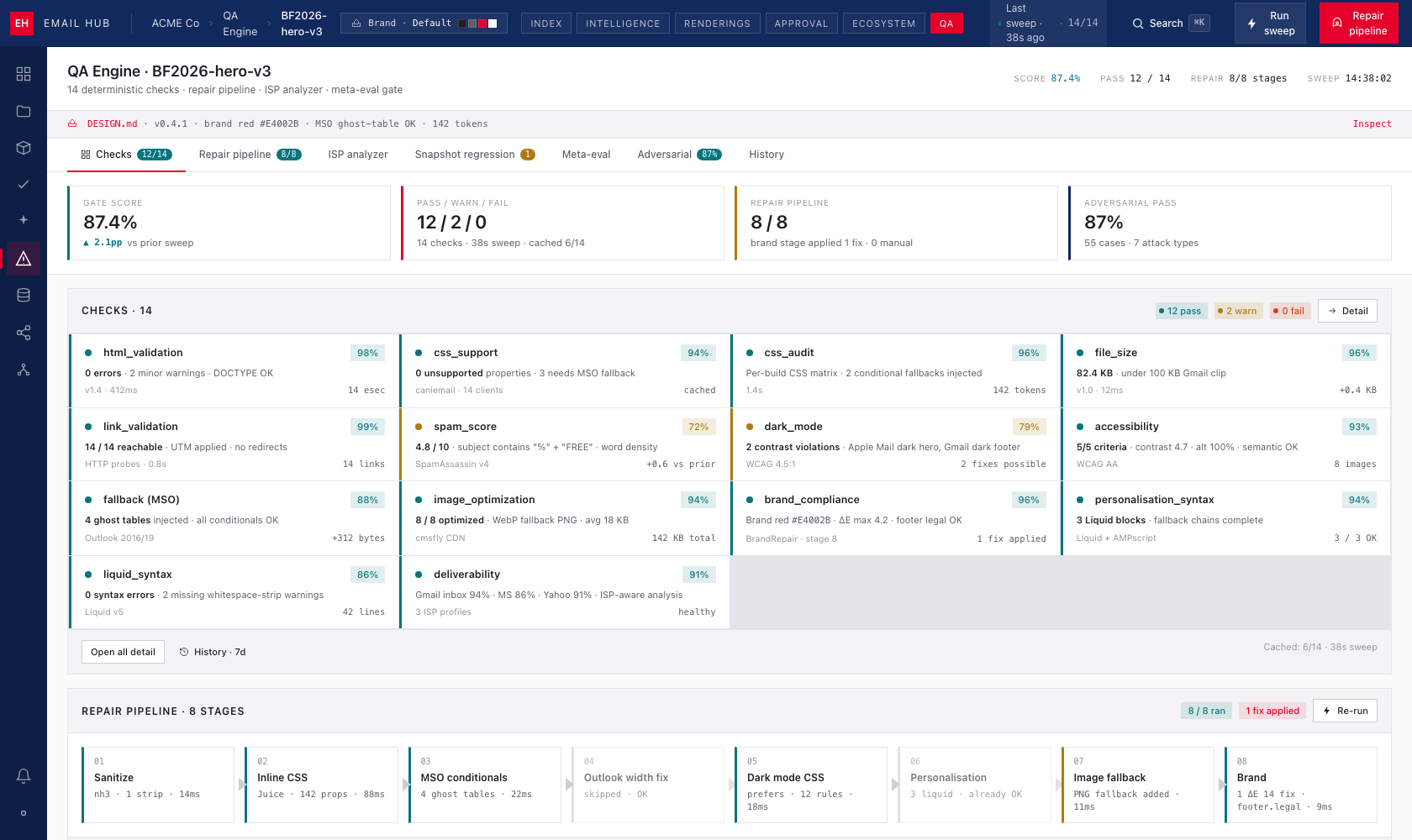Click the folder icon in sidebar
Screen dimensions: 1412x840
[24, 111]
